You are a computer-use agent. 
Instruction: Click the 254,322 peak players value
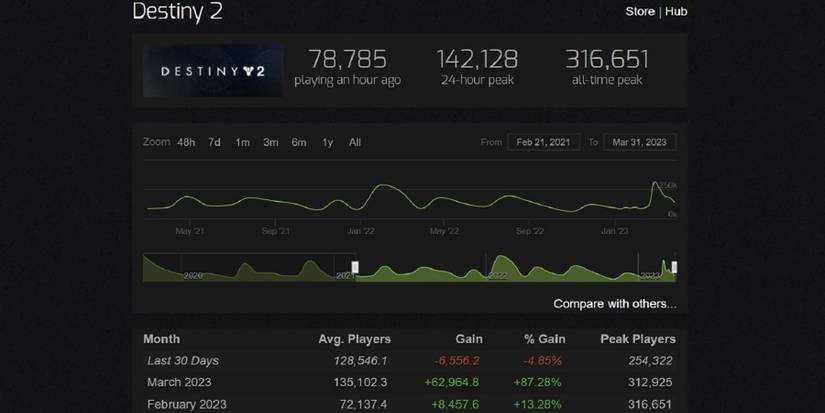click(650, 361)
